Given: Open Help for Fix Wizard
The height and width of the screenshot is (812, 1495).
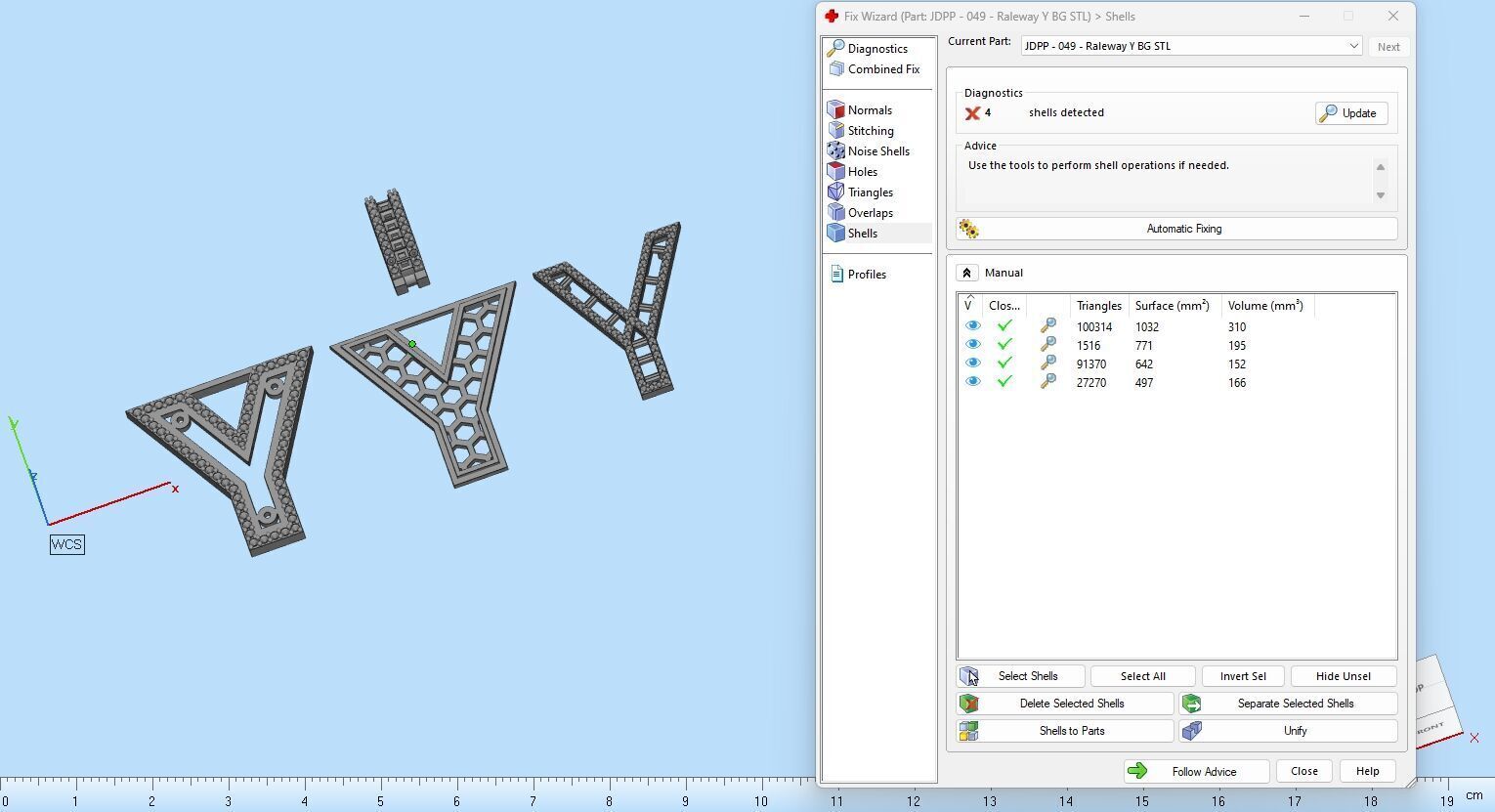Looking at the screenshot, I should pos(1367,771).
